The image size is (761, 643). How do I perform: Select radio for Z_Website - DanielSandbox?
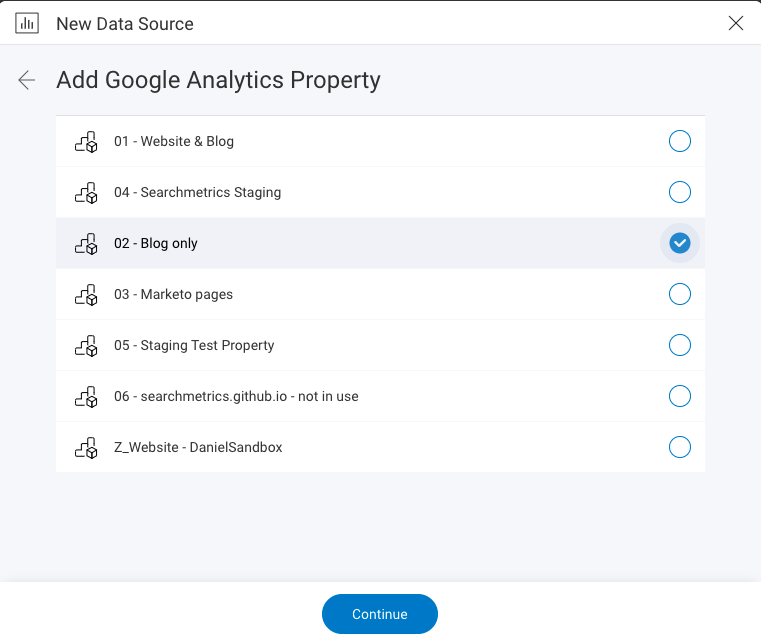679,447
